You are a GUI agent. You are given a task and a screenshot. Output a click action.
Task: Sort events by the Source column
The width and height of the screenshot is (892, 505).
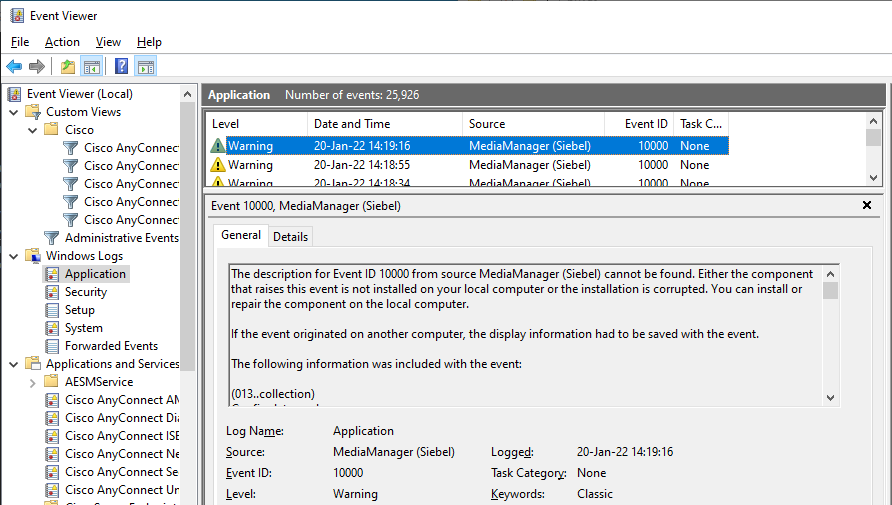click(x=534, y=124)
